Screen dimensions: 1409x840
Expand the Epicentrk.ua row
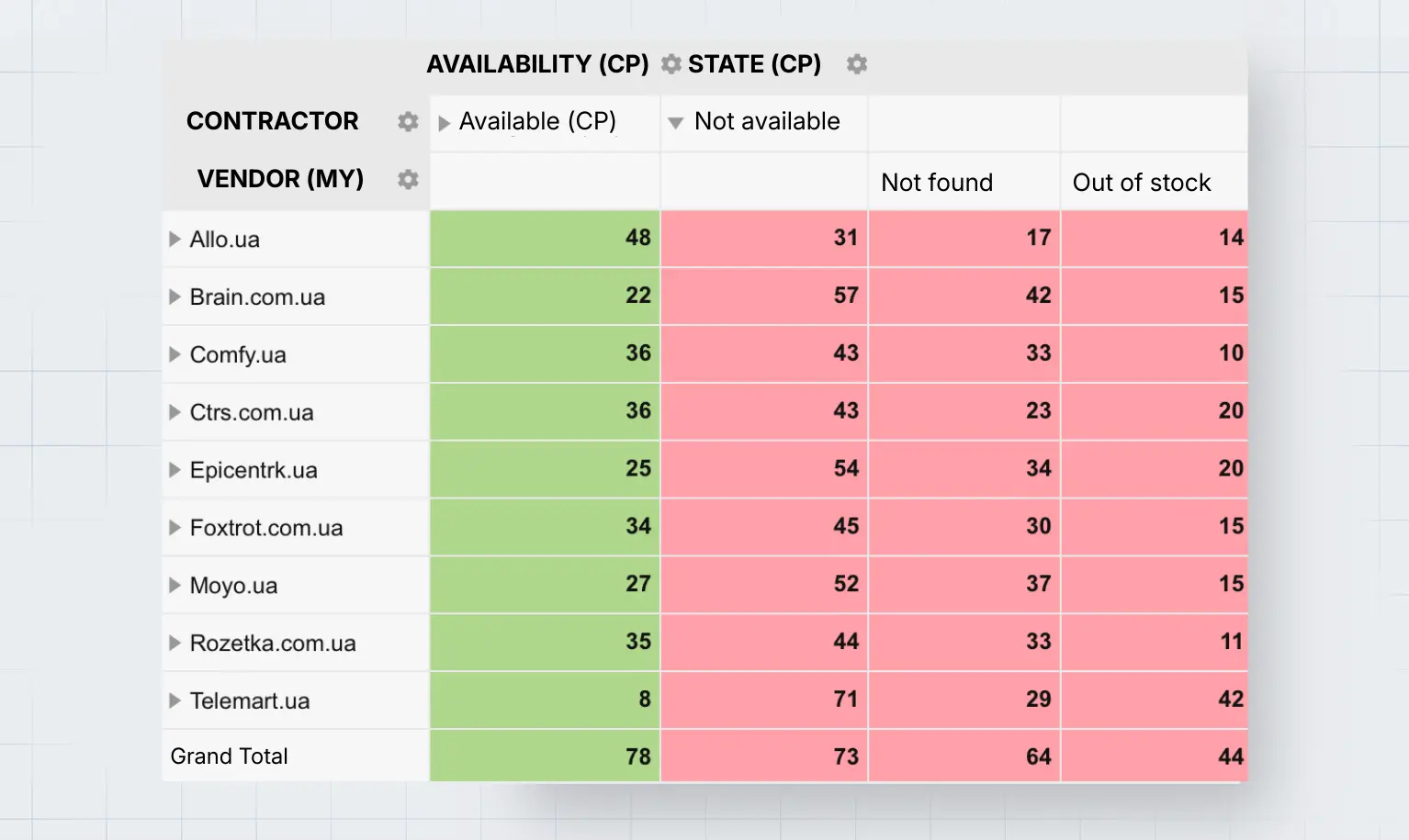click(x=175, y=470)
